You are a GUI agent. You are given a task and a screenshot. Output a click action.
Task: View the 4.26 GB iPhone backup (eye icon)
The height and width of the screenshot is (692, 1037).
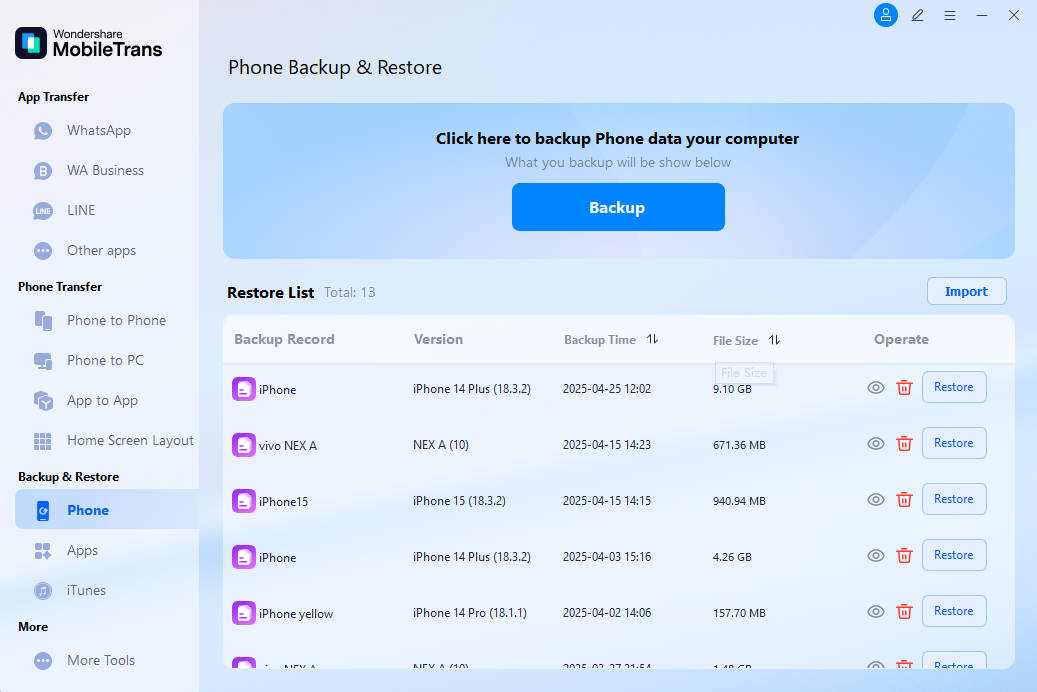point(876,556)
